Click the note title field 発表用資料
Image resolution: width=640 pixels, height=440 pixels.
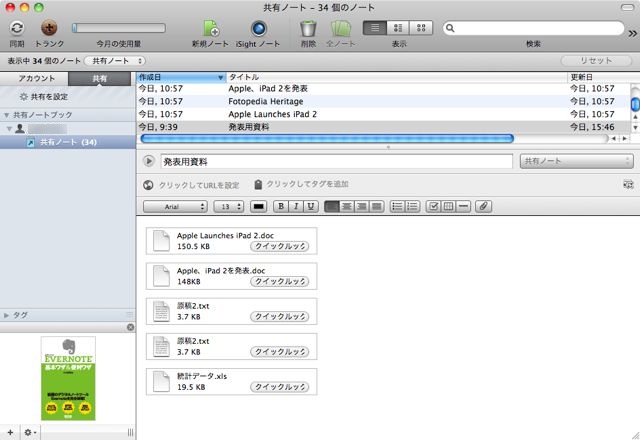(x=336, y=162)
